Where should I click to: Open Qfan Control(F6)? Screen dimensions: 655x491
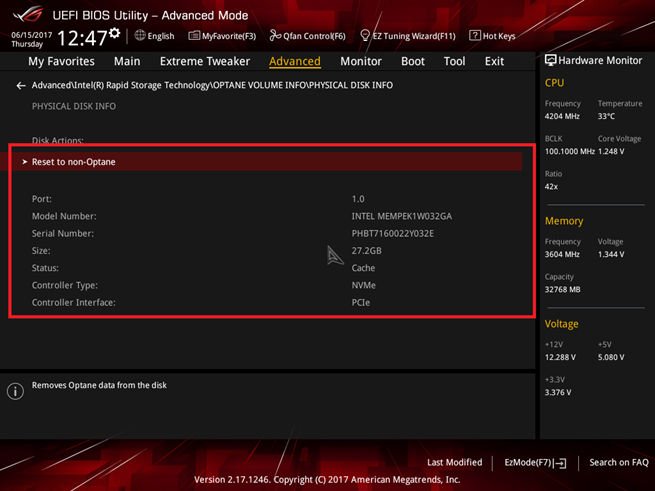click(314, 36)
